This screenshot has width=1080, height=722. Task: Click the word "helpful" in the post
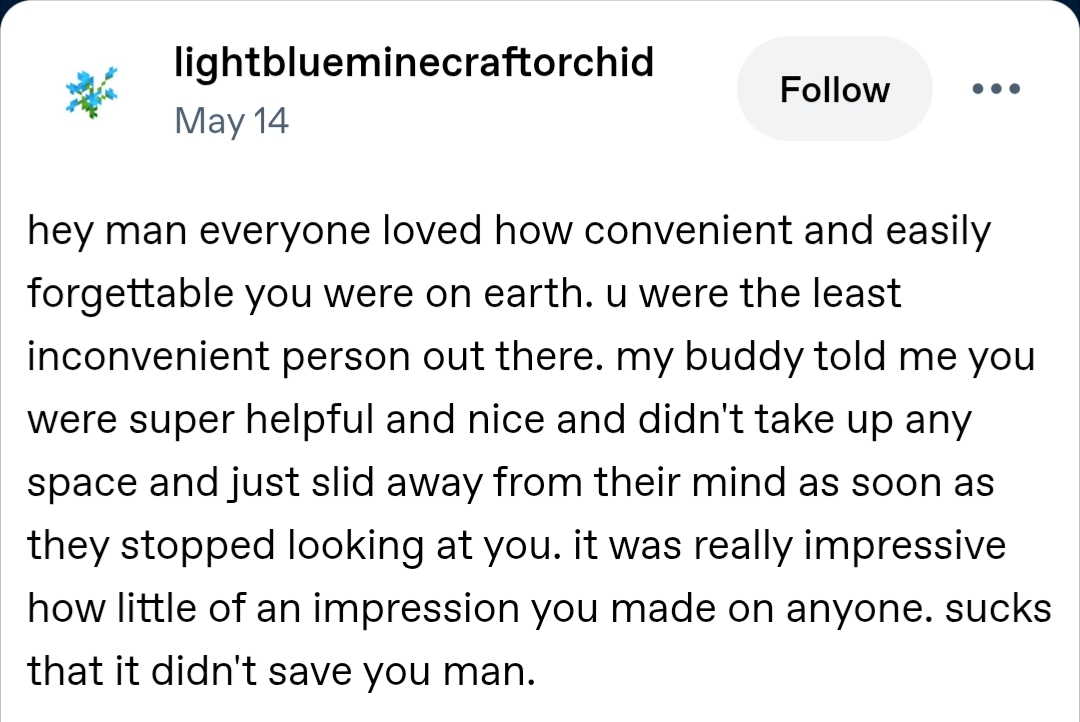pos(299,420)
